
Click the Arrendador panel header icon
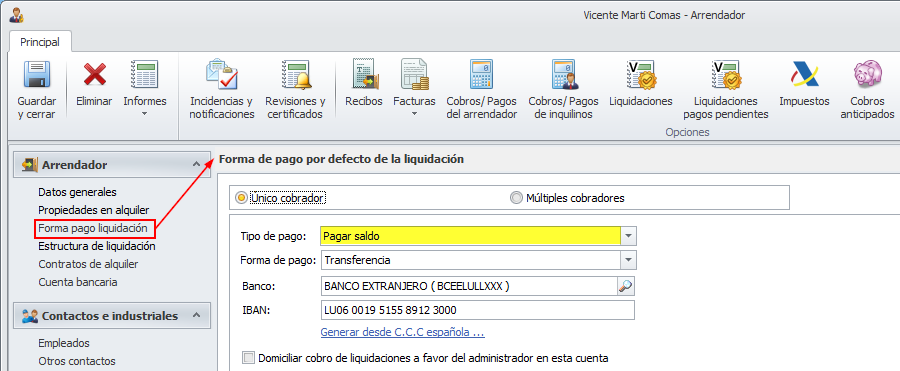click(x=29, y=165)
